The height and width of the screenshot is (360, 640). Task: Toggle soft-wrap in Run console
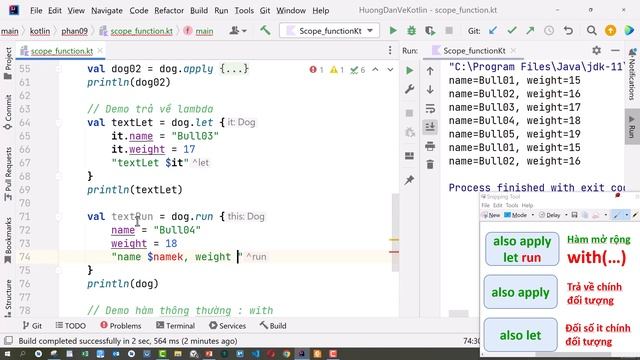(x=430, y=108)
